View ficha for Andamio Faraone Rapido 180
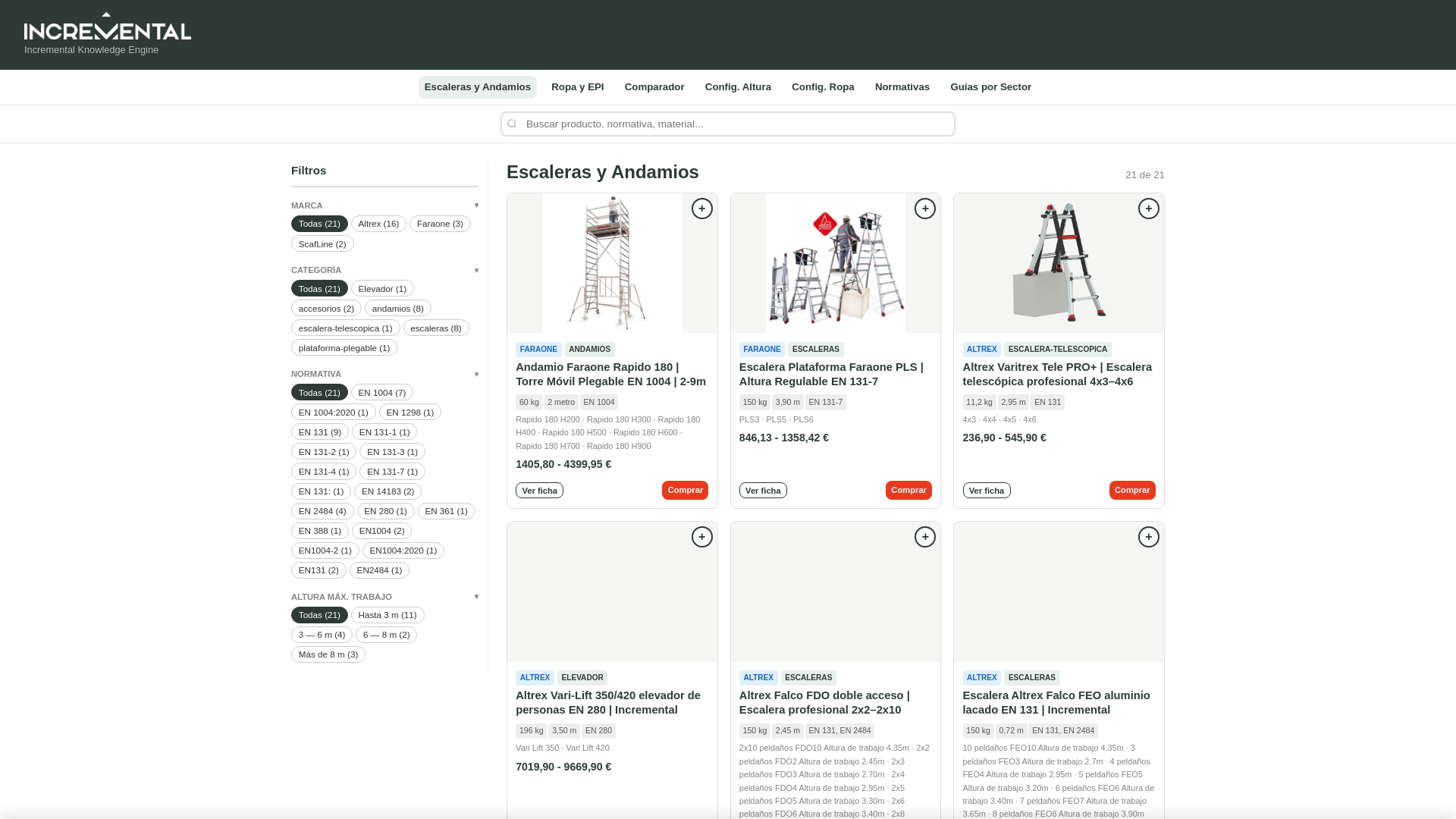 pyautogui.click(x=539, y=491)
